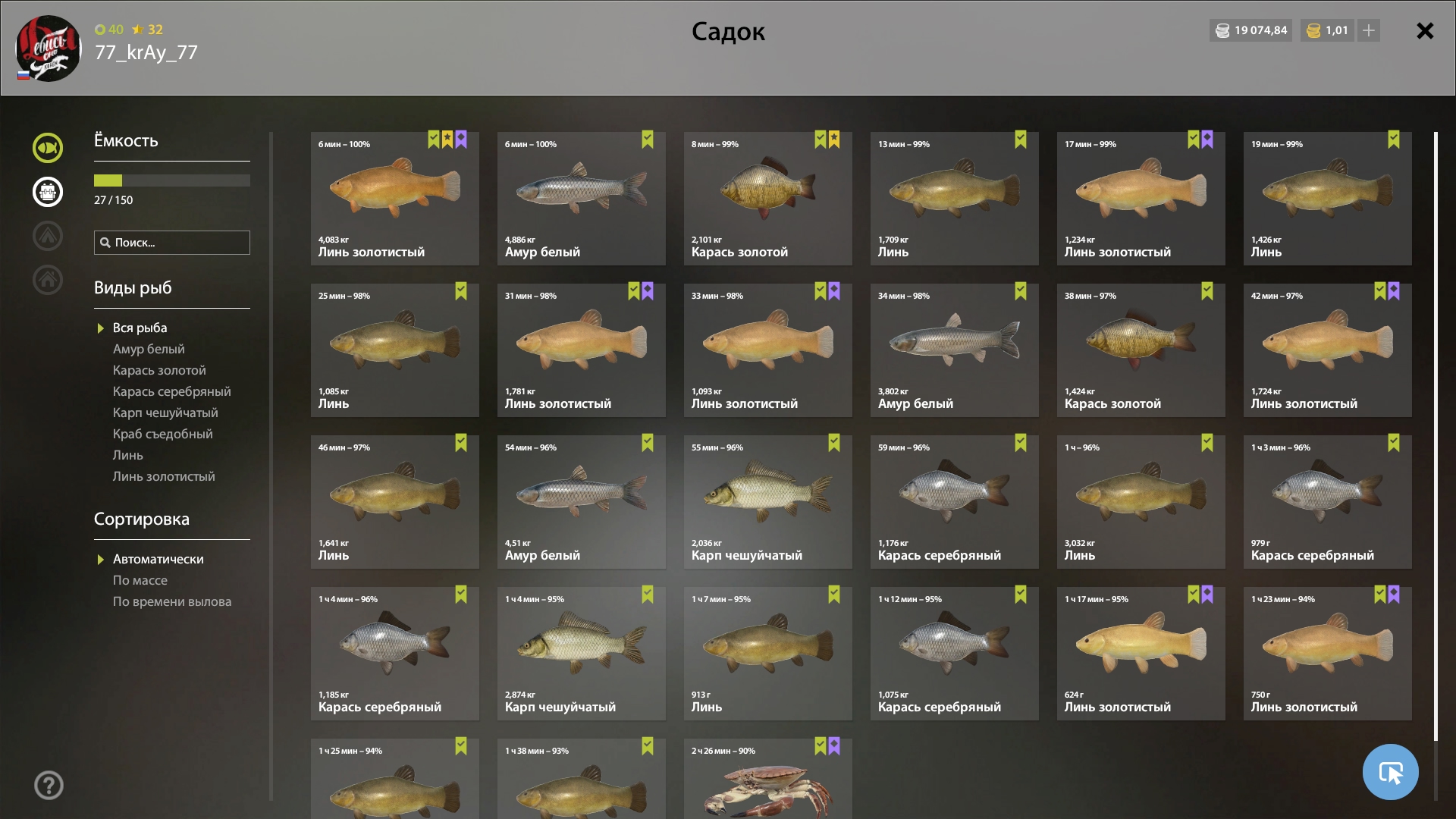The height and width of the screenshot is (819, 1456).
Task: Select the backpack container sidebar icon
Action: point(47,192)
